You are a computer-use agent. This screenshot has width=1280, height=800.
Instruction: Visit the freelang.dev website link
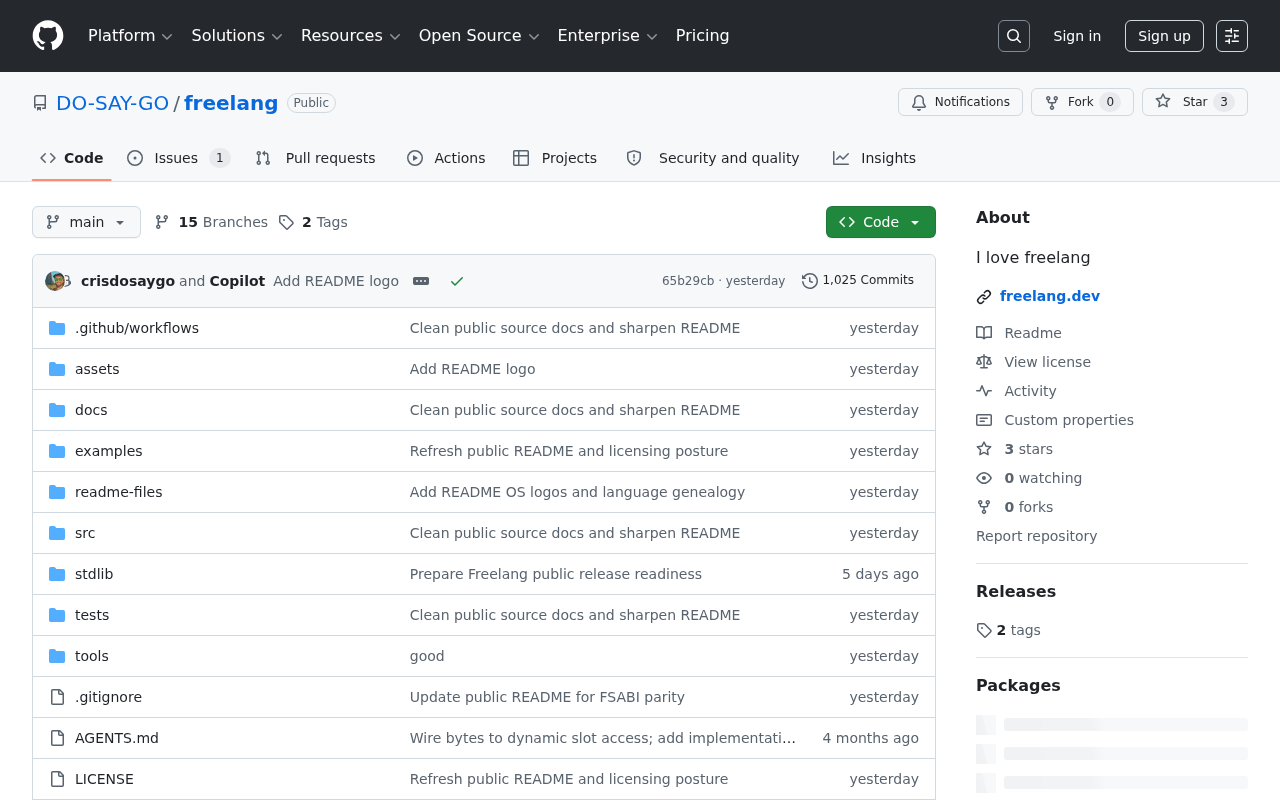coord(1050,296)
